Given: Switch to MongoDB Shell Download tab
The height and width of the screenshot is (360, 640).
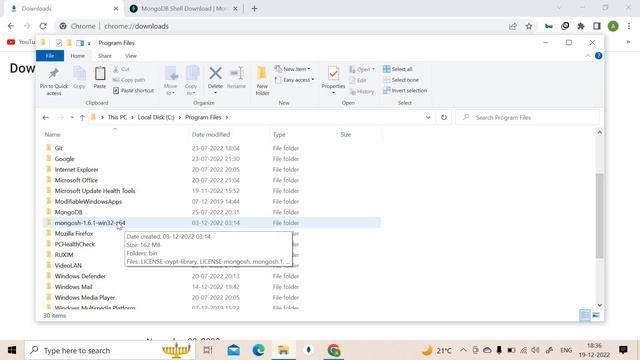Looking at the screenshot, I should pos(184,9).
